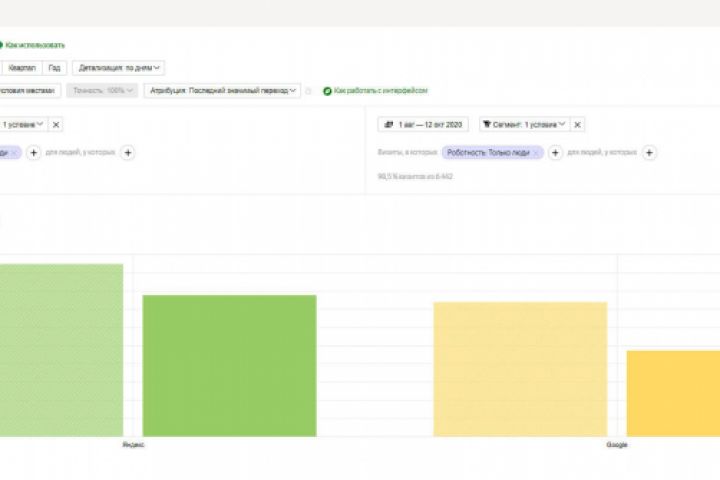This screenshot has height=480, width=720.
Task: Open the date range '1 авг — 12 окт 2020' picker
Action: click(x=423, y=124)
